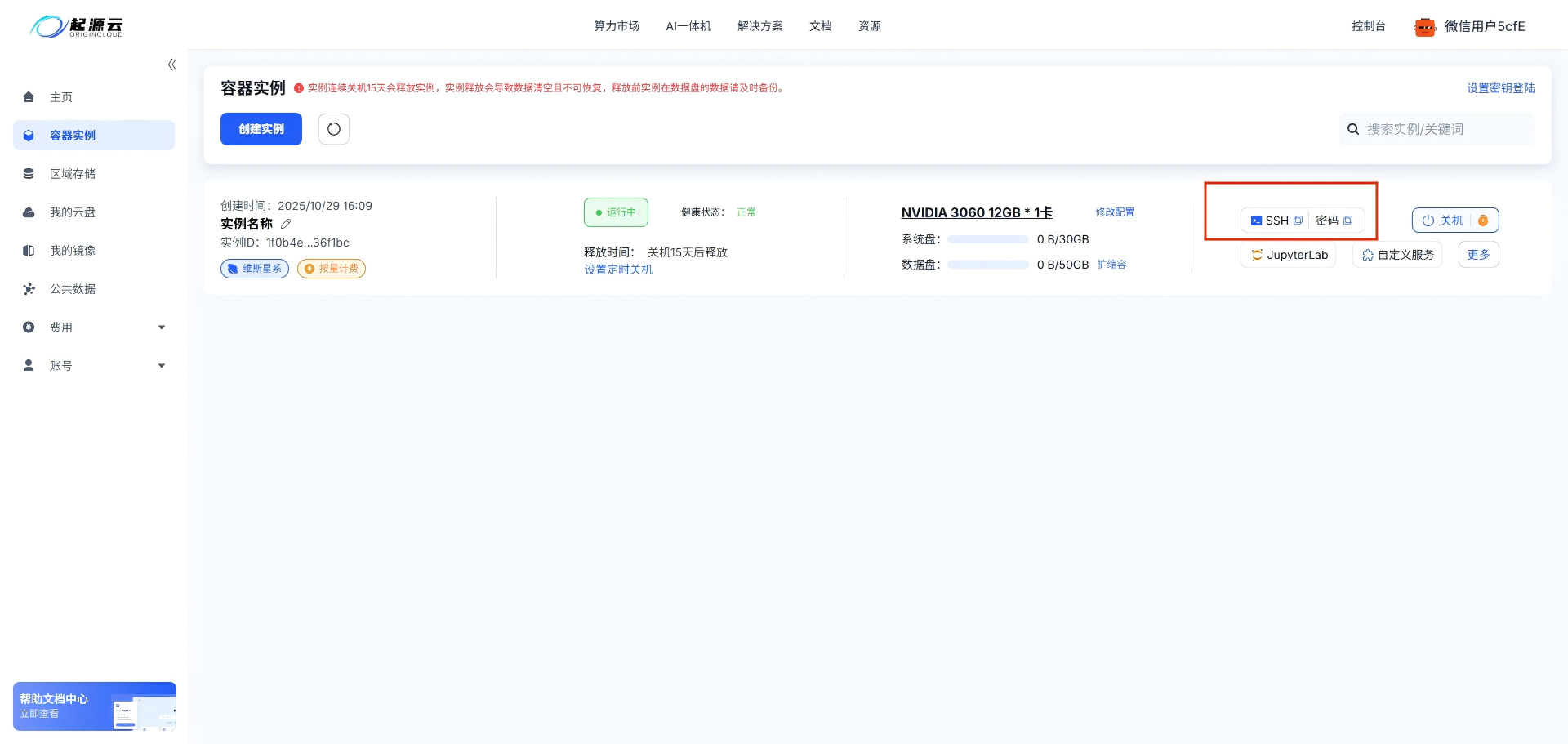The image size is (1568, 744).
Task: Click the 创建实例 button
Action: (261, 128)
